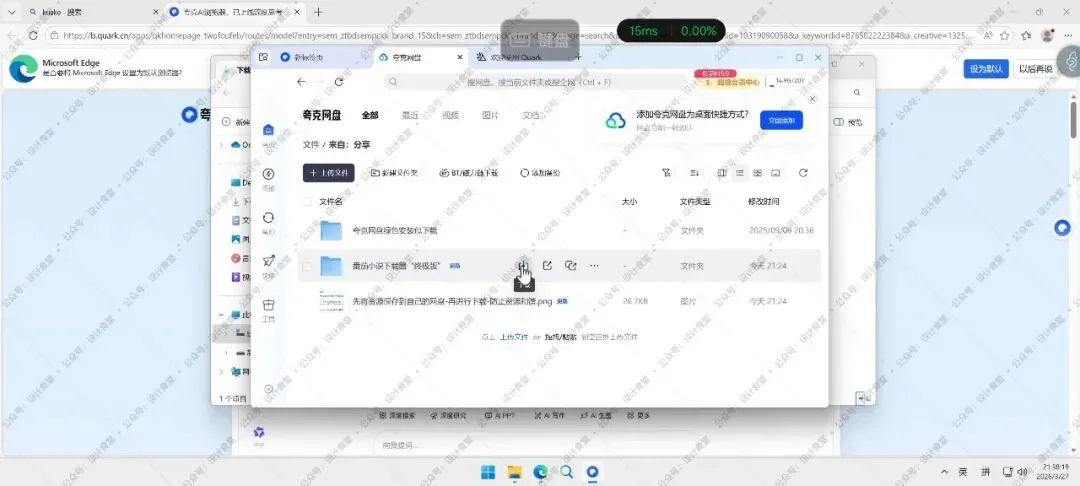Click the sidebar toggle icon left of Quark tabs
The image size is (1080, 486).
[263, 58]
